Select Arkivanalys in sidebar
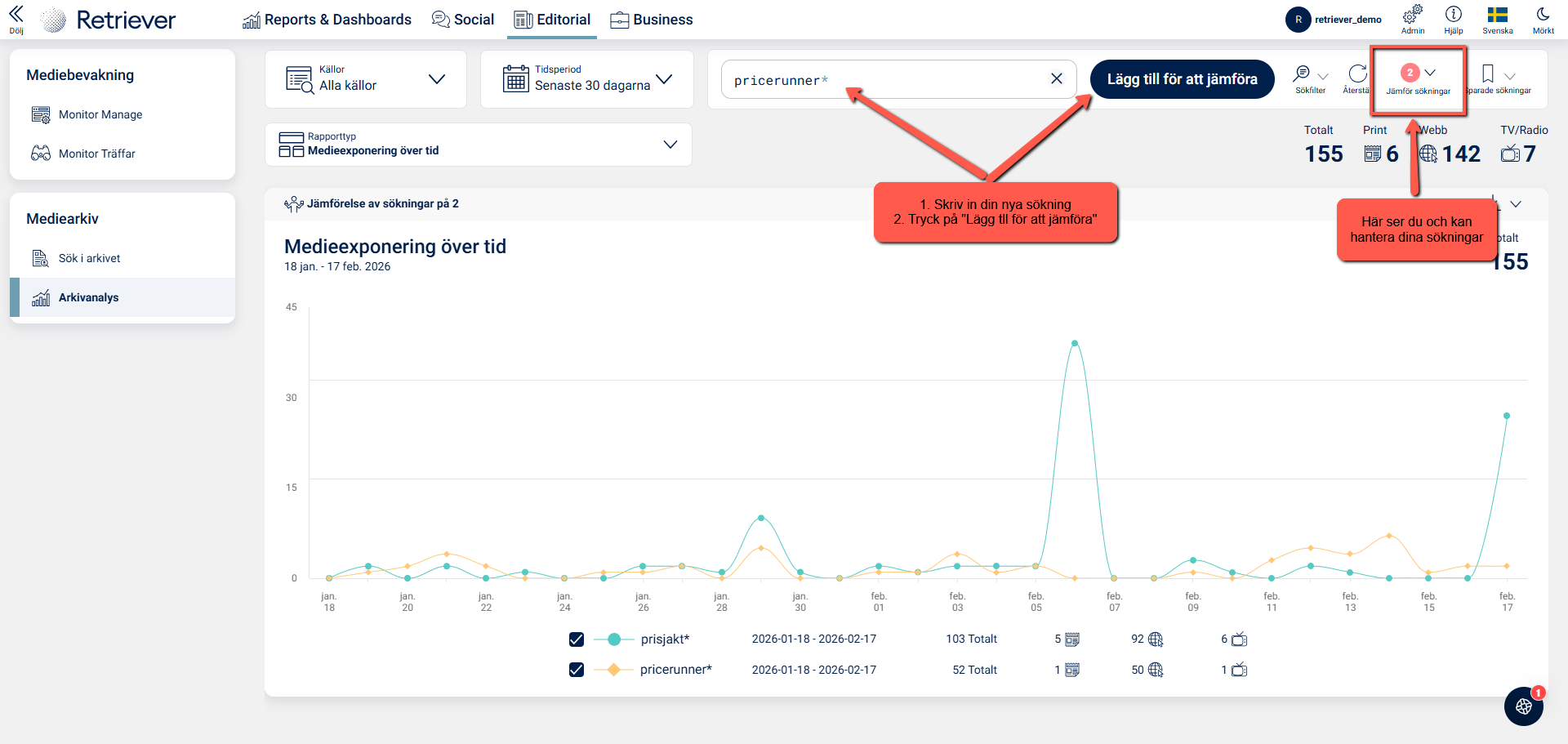The width and height of the screenshot is (1568, 744). (122, 297)
